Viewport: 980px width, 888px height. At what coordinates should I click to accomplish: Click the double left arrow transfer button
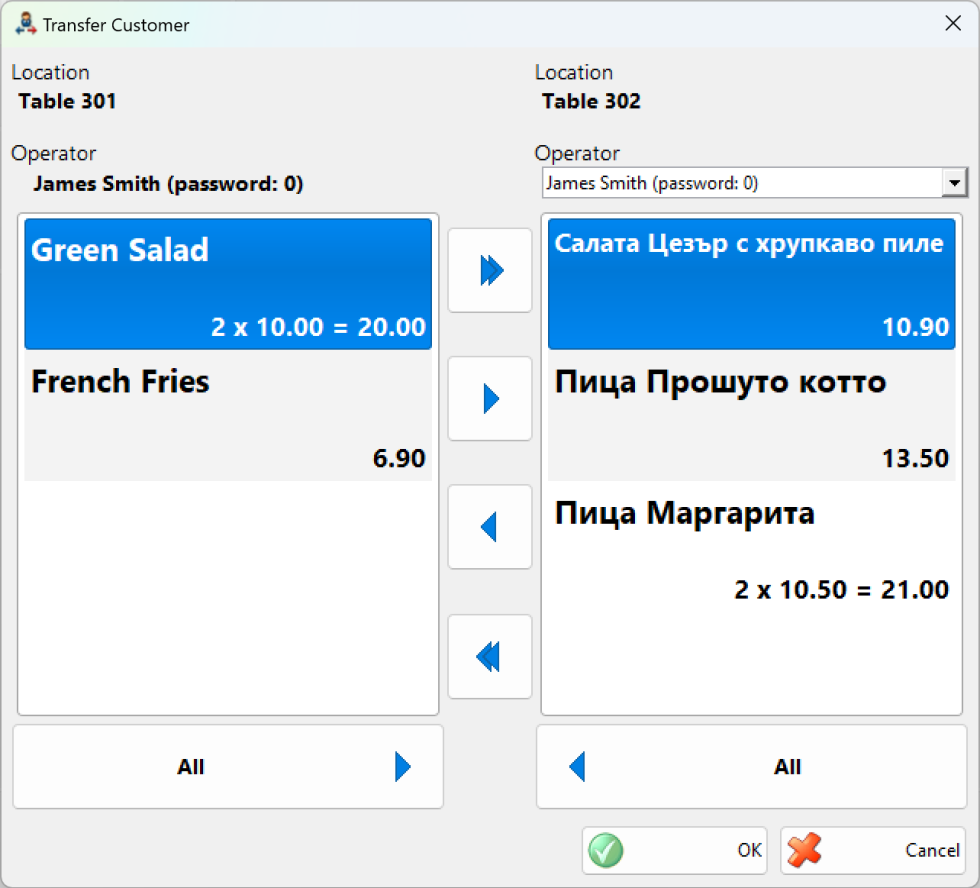[x=490, y=656]
